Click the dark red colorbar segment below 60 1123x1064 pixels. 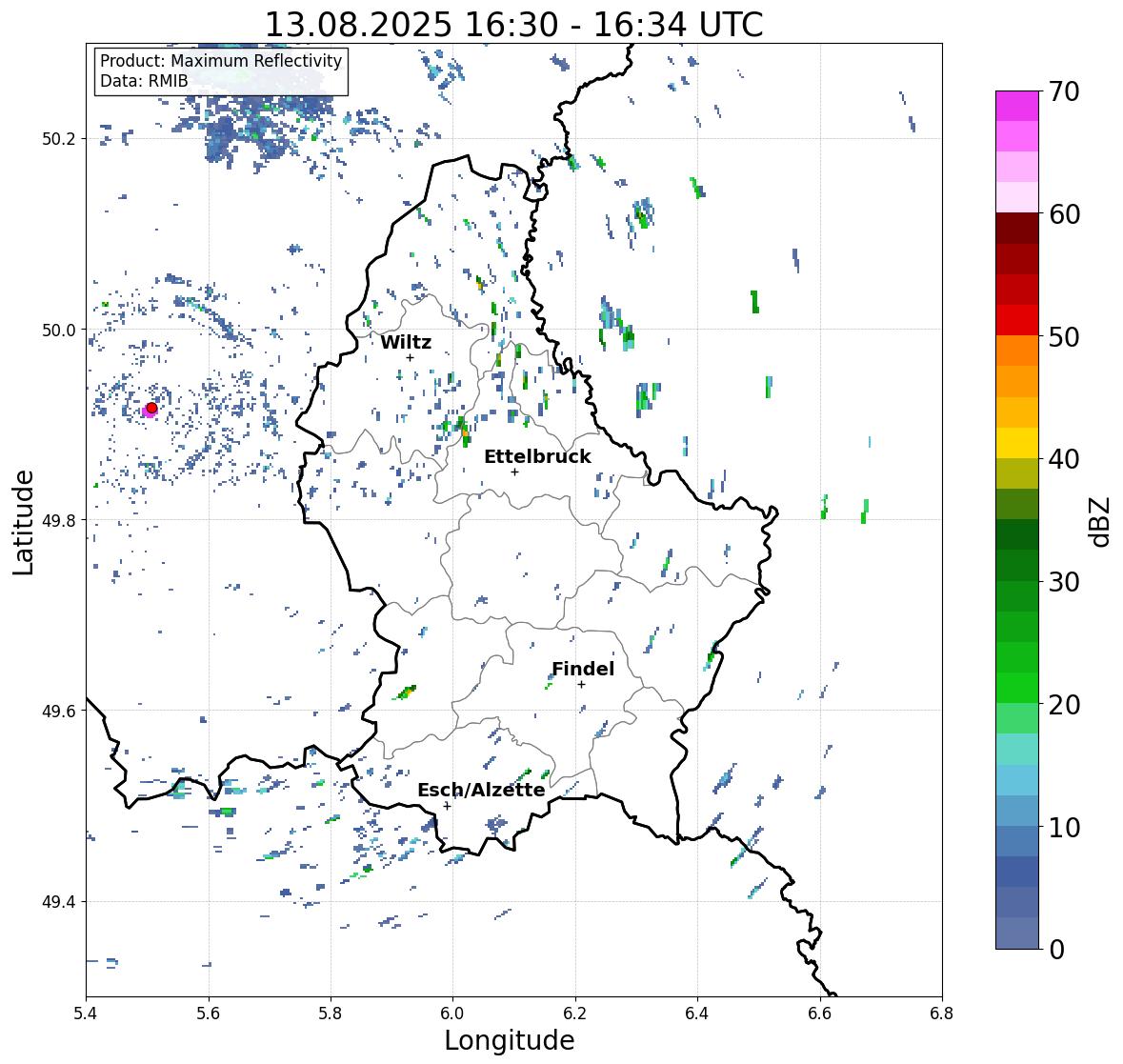[1017, 229]
